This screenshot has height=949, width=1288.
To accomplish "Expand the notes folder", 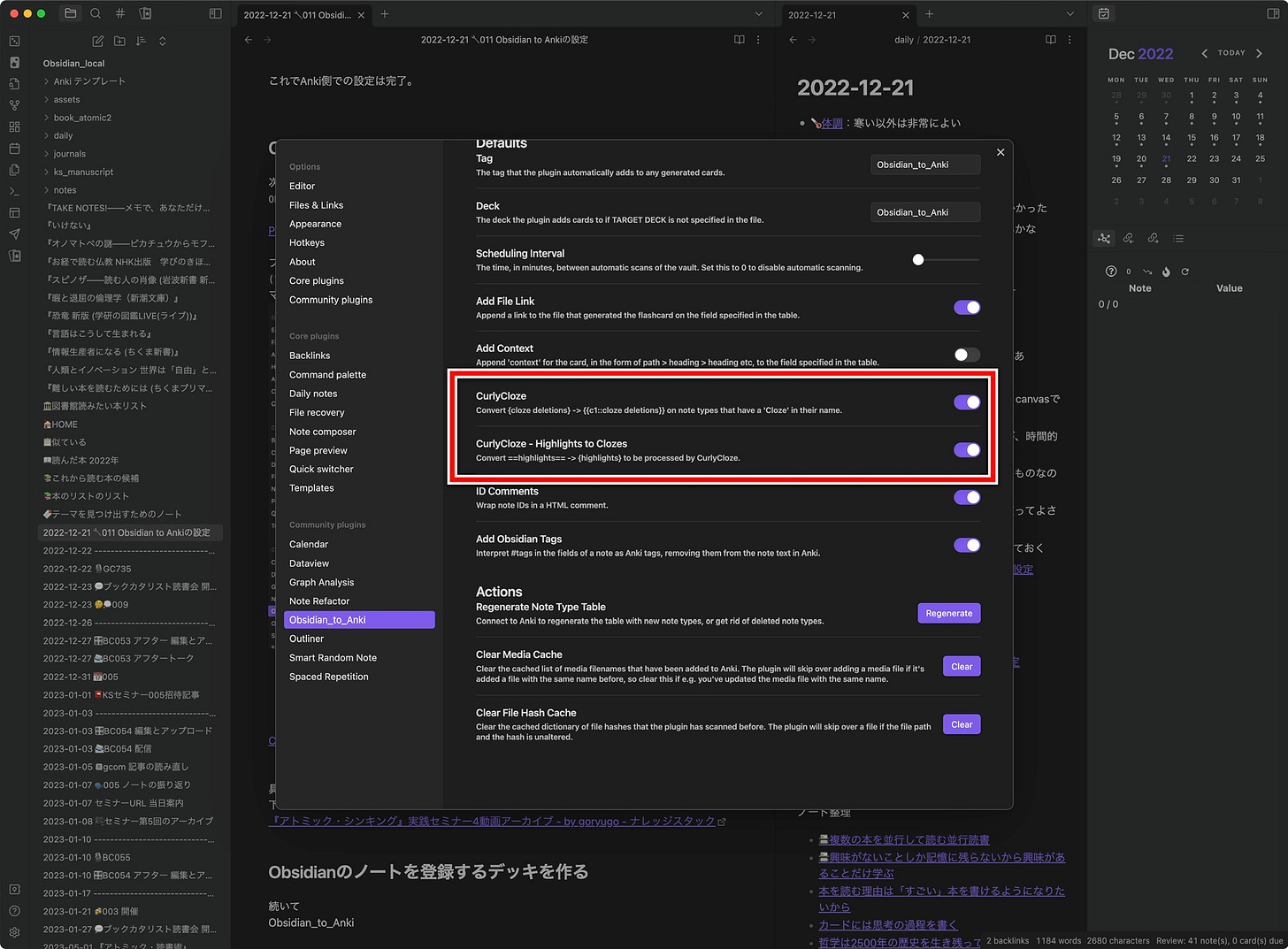I will point(65,190).
